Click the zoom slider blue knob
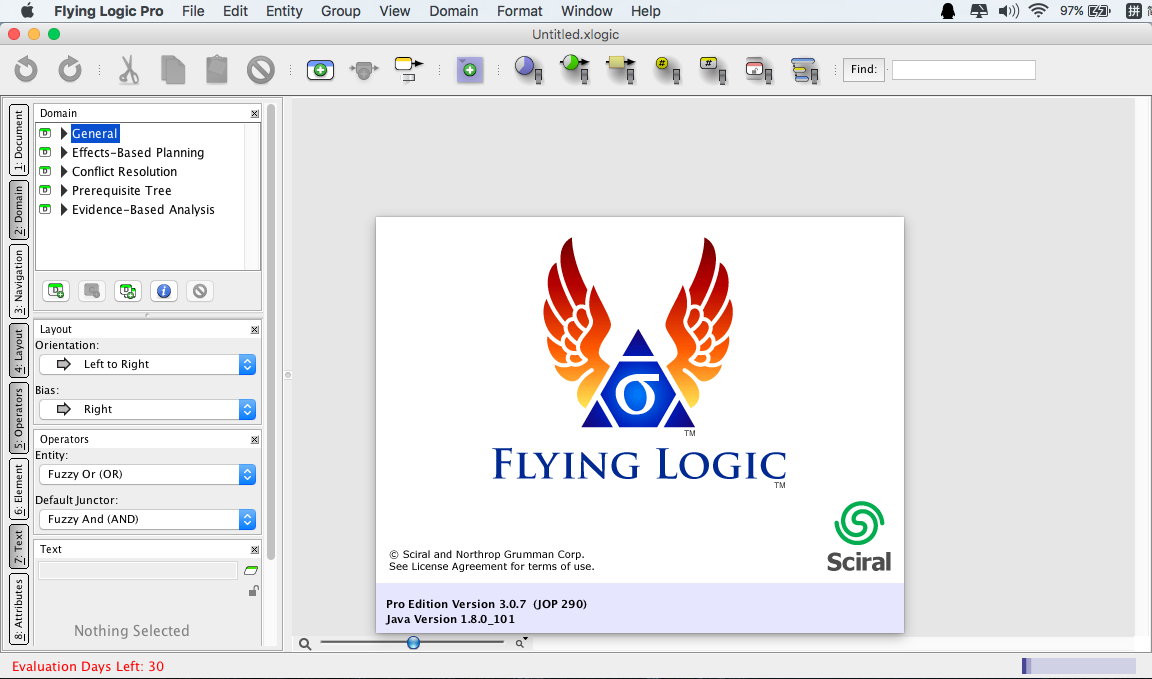Viewport: 1152px width, 679px height. [x=414, y=643]
